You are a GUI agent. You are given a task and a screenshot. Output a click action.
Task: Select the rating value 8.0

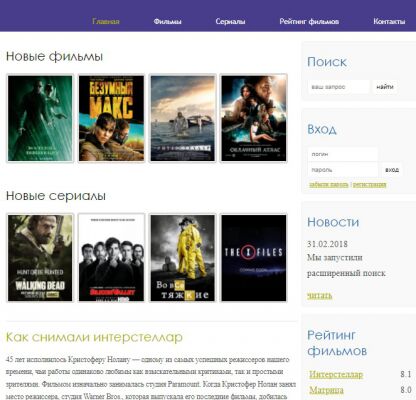click(406, 390)
